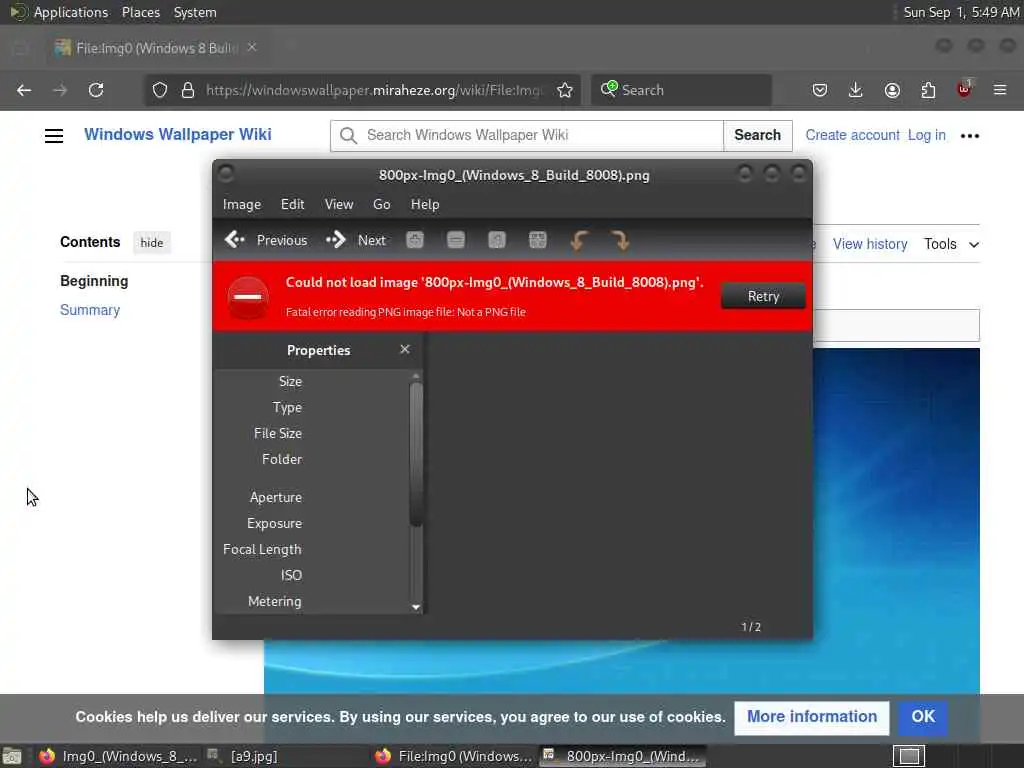Click the padlock site info icon
The height and width of the screenshot is (768, 1024).
pyautogui.click(x=188, y=90)
